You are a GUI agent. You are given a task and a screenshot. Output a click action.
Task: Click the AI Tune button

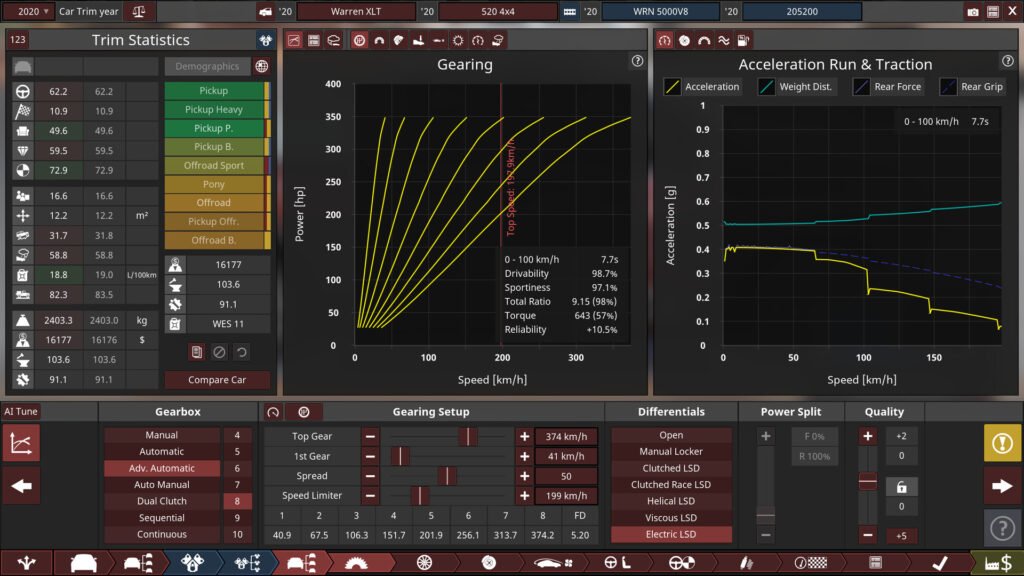pyautogui.click(x=20, y=411)
